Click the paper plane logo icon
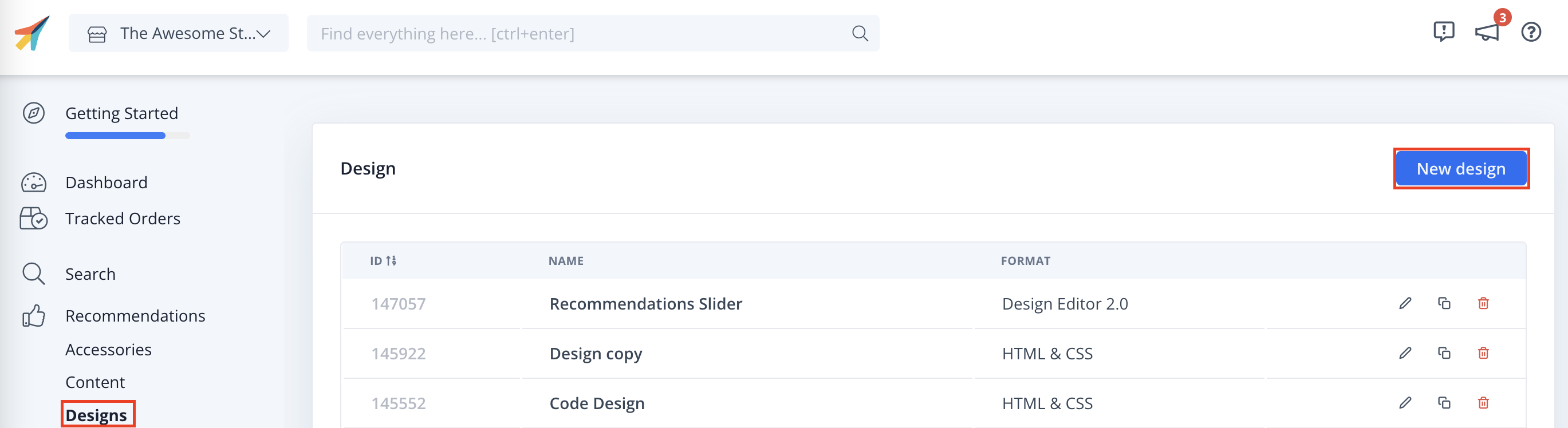The height and width of the screenshot is (428, 1568). pos(31,33)
